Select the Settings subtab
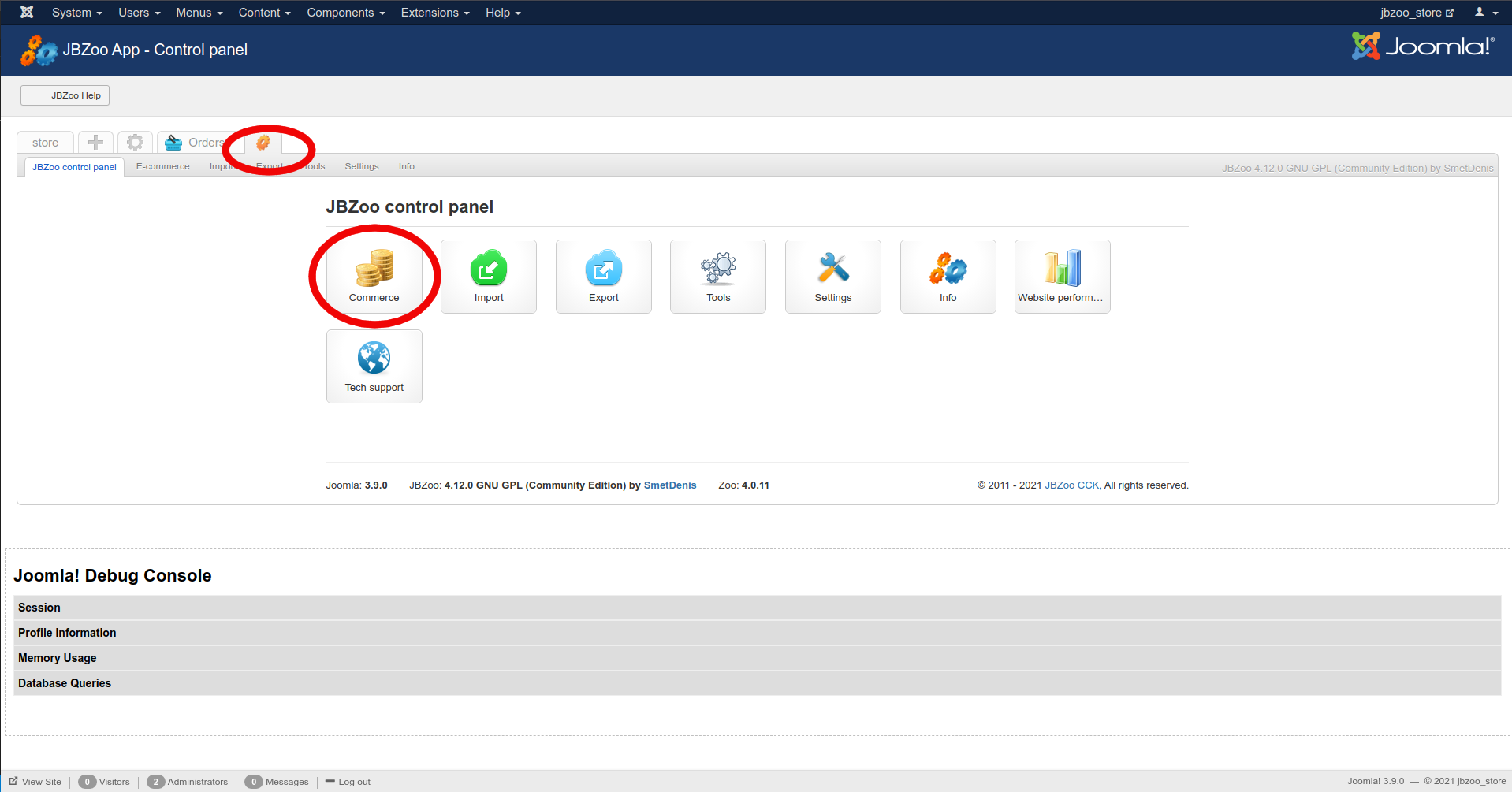The width and height of the screenshot is (1512, 792). (362, 166)
